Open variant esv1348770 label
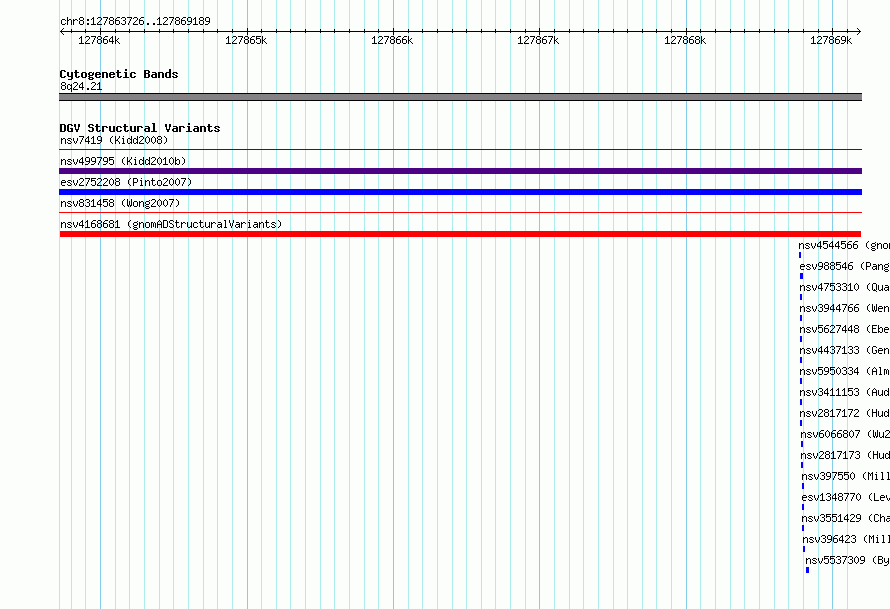This screenshot has width=890, height=609. click(846, 497)
